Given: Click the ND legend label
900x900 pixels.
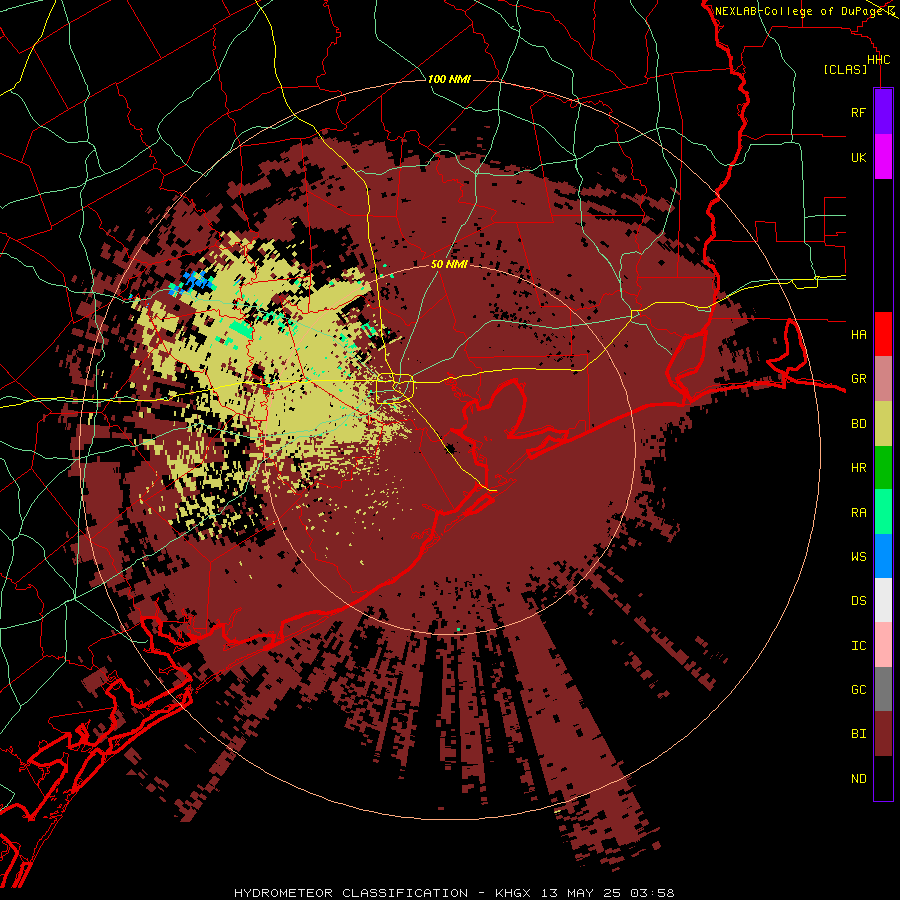Looking at the screenshot, I should pos(858,779).
